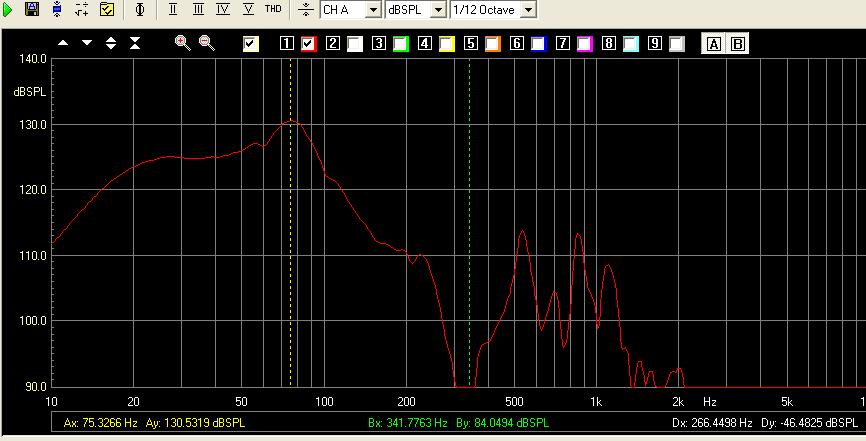Select the Roman numeral II toolbar icon
The width and height of the screenshot is (866, 441).
(174, 9)
